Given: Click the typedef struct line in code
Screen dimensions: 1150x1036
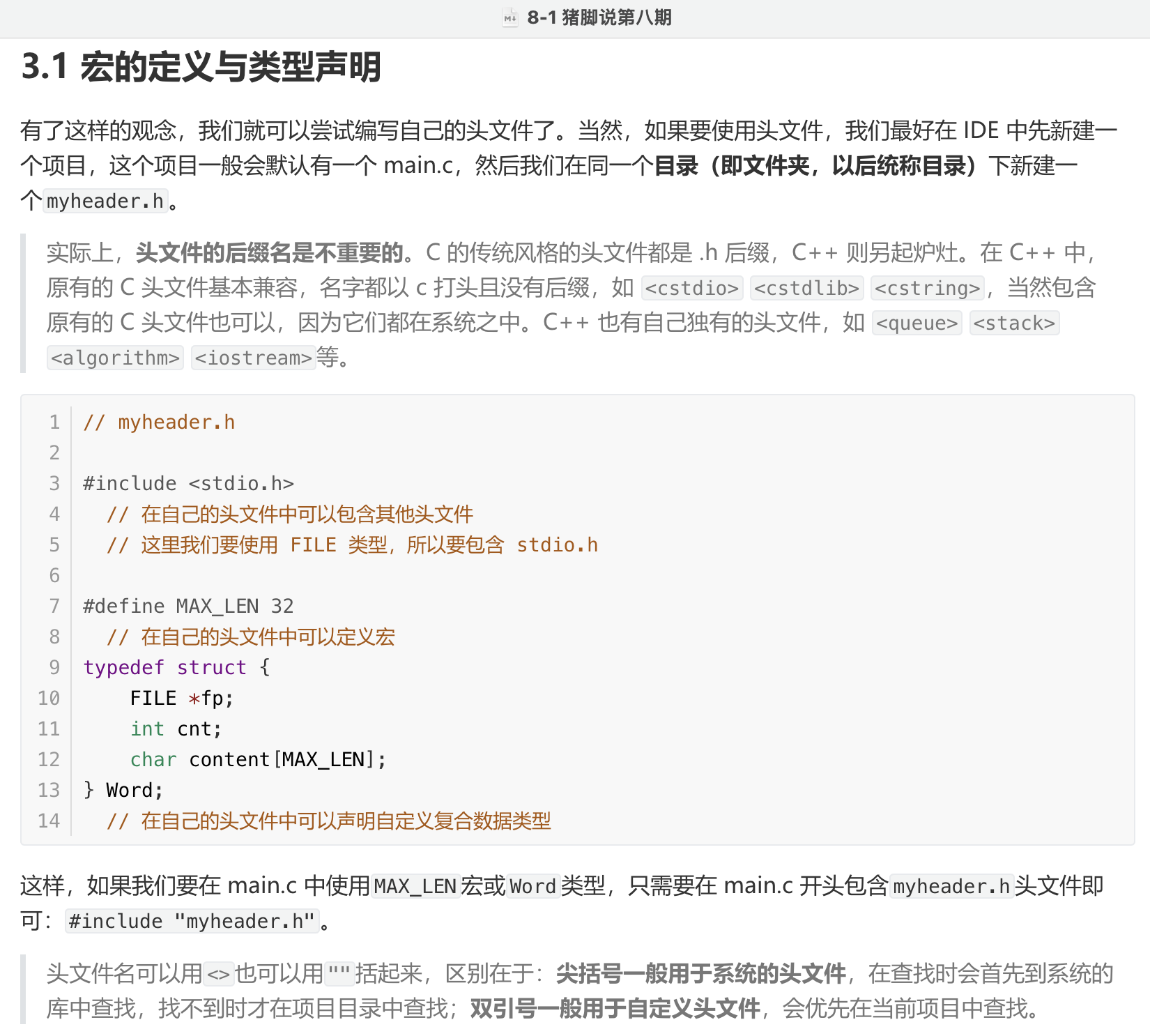Looking at the screenshot, I should pyautogui.click(x=176, y=668).
